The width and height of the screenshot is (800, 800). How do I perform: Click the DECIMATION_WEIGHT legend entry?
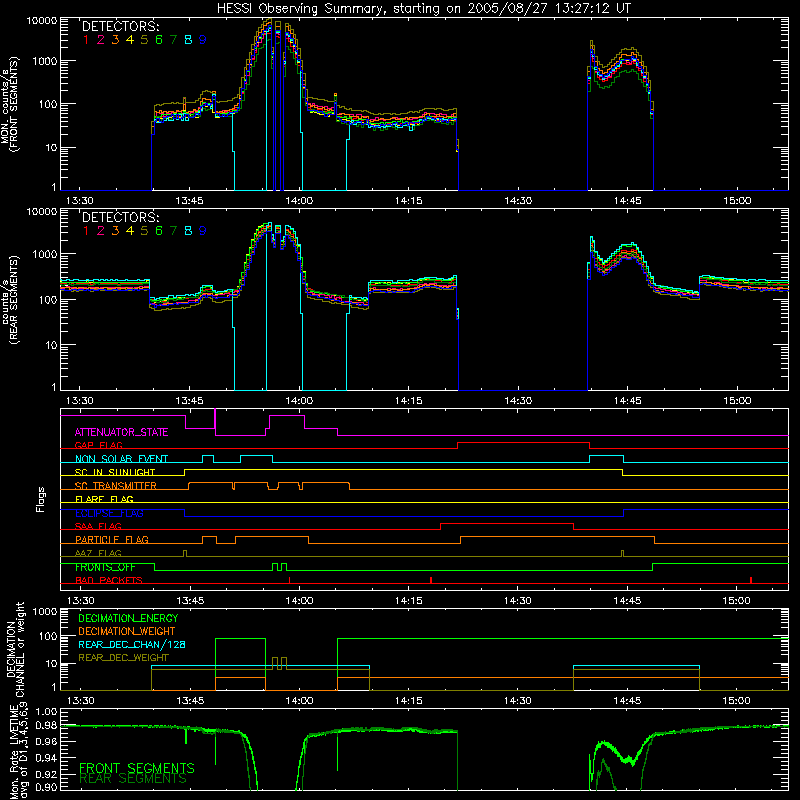[127, 631]
